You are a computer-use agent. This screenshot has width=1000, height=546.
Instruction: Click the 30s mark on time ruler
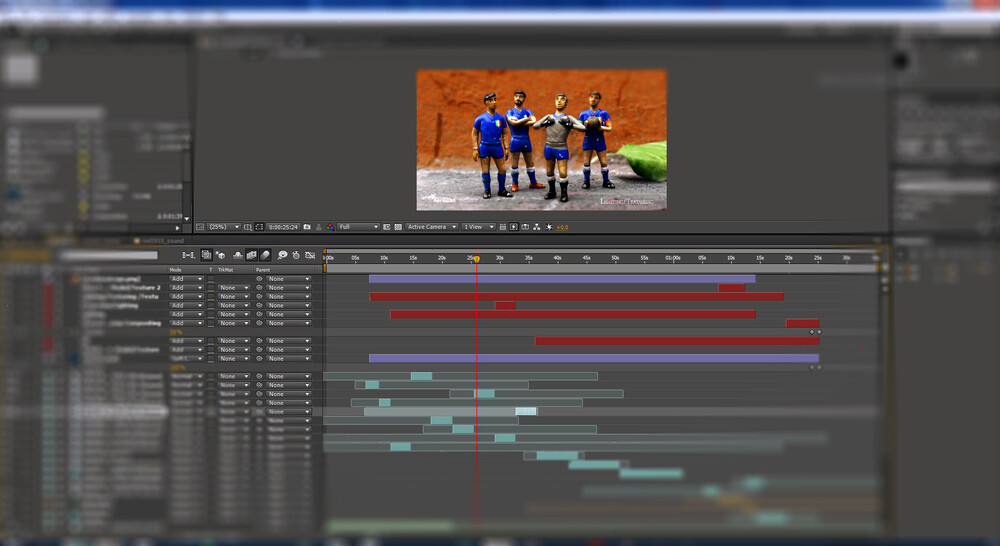click(499, 258)
